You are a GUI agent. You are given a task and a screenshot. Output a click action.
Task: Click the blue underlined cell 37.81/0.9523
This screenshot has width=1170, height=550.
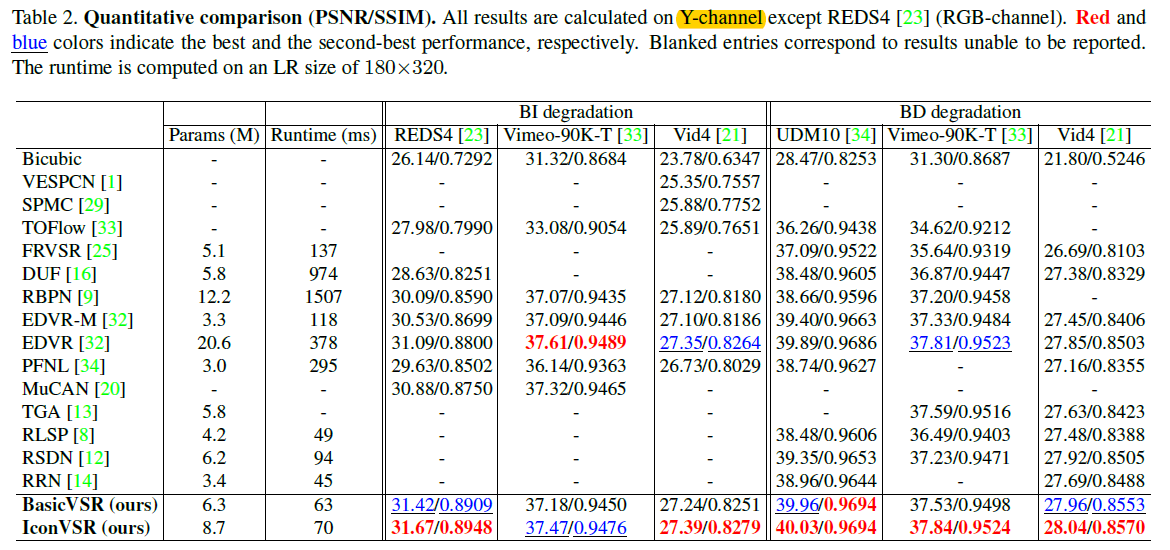[959, 343]
